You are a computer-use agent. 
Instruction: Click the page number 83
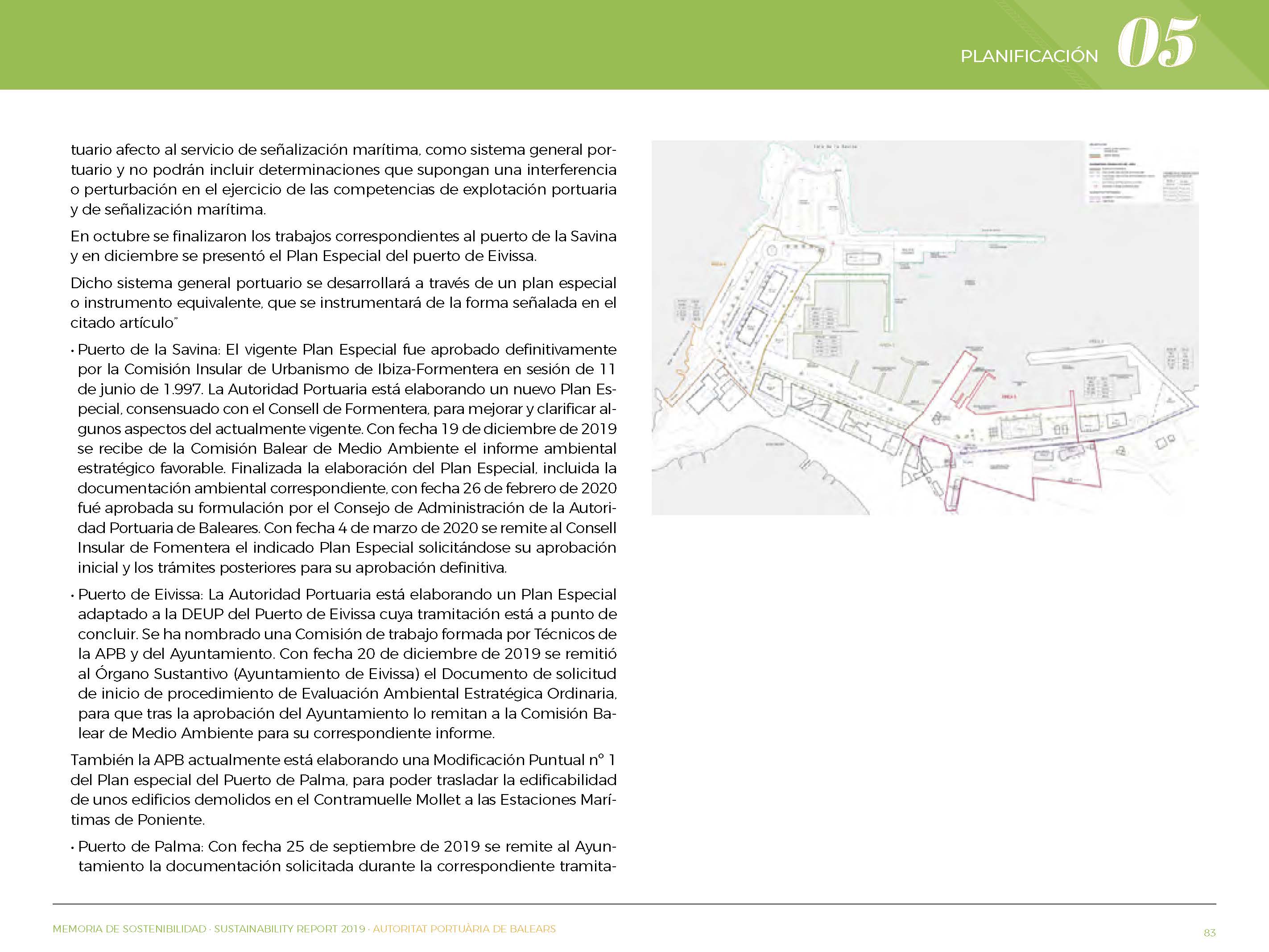(1209, 933)
